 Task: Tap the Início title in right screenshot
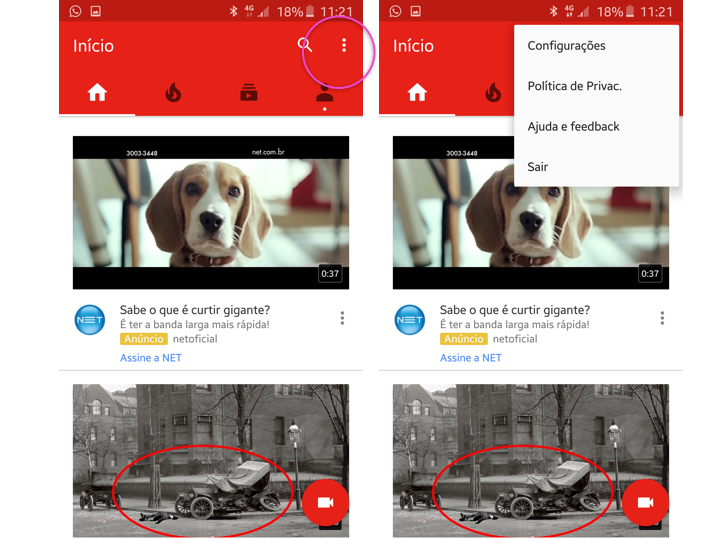tap(413, 46)
